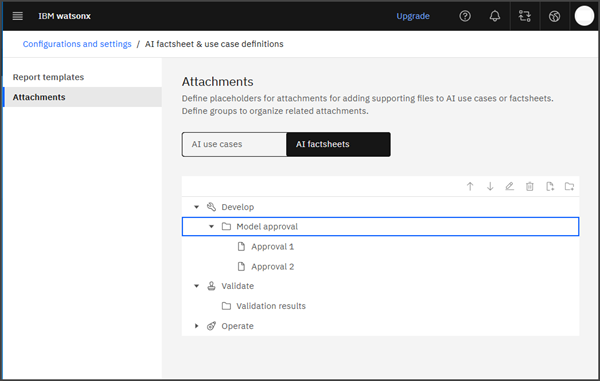
Task: Open the notifications bell
Action: coord(495,16)
